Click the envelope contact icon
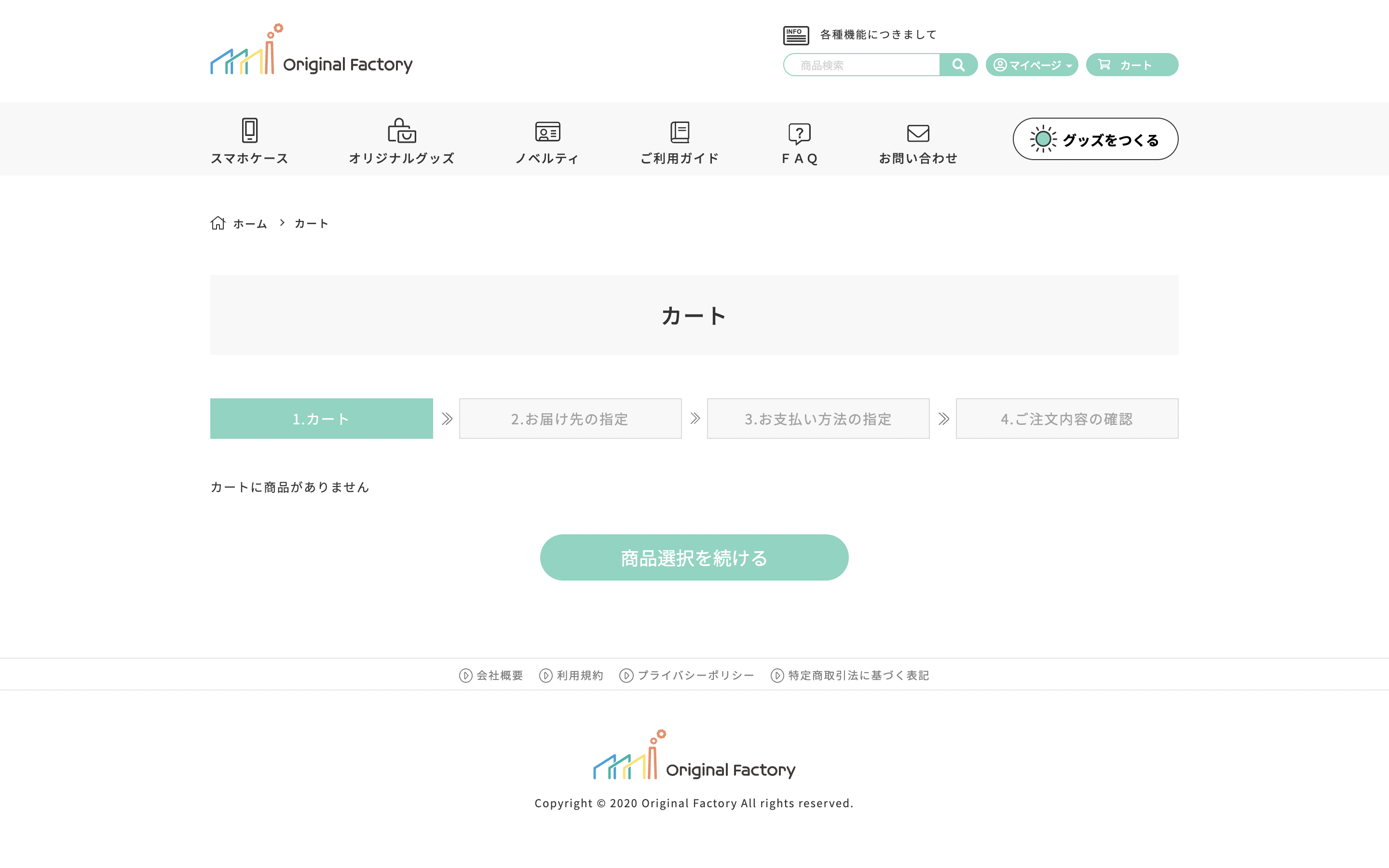 point(918,133)
